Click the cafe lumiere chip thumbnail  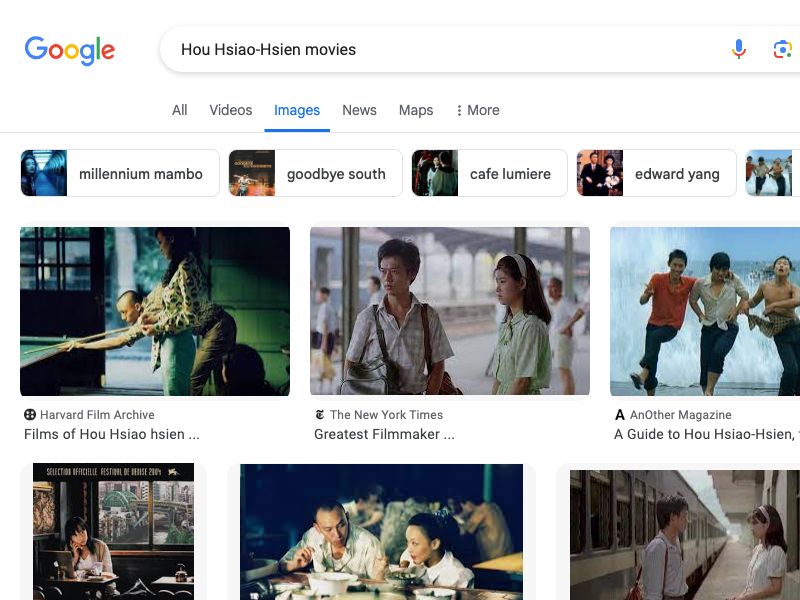(x=435, y=173)
